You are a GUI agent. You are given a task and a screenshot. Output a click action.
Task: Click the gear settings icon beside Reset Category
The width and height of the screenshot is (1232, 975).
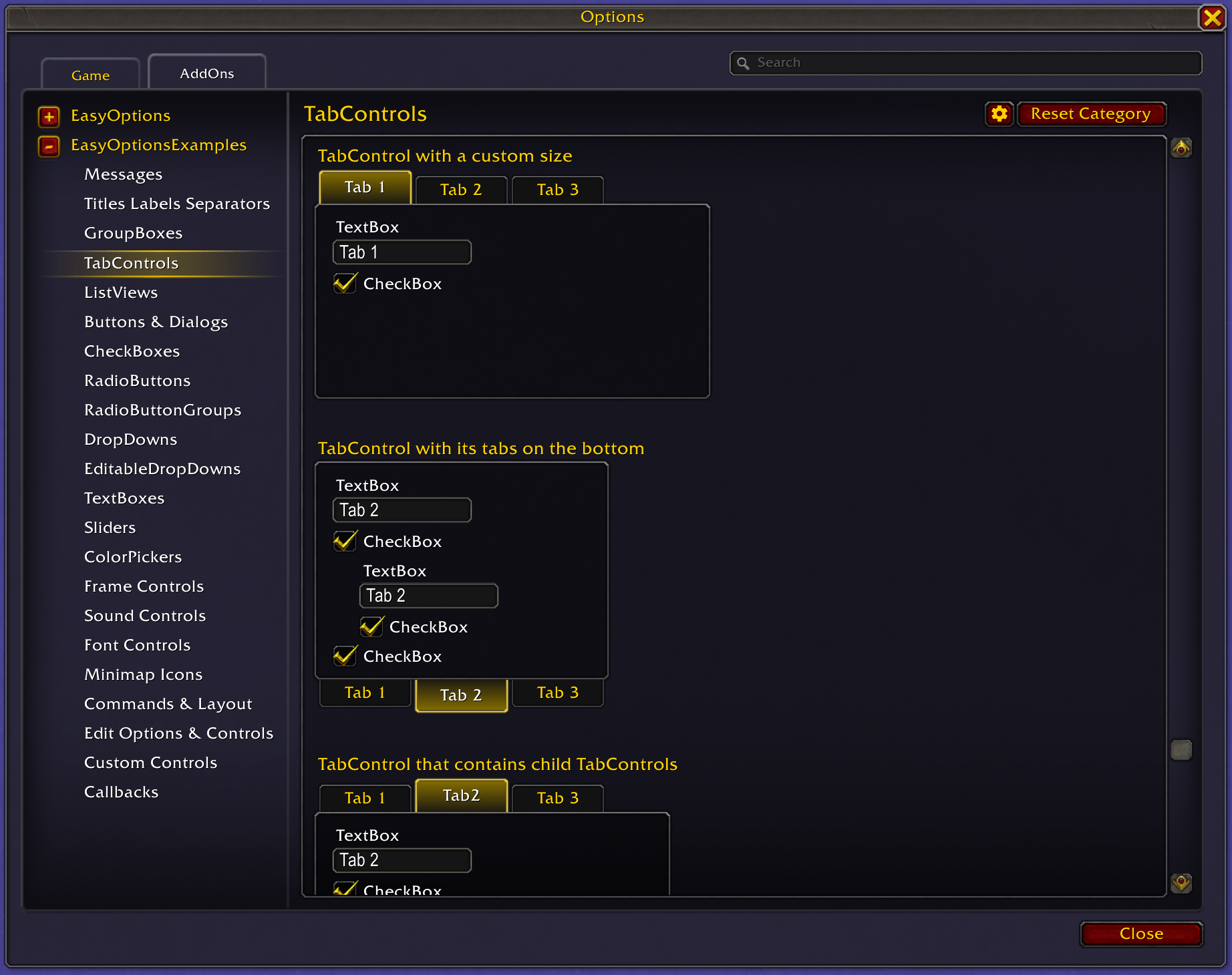(x=999, y=114)
